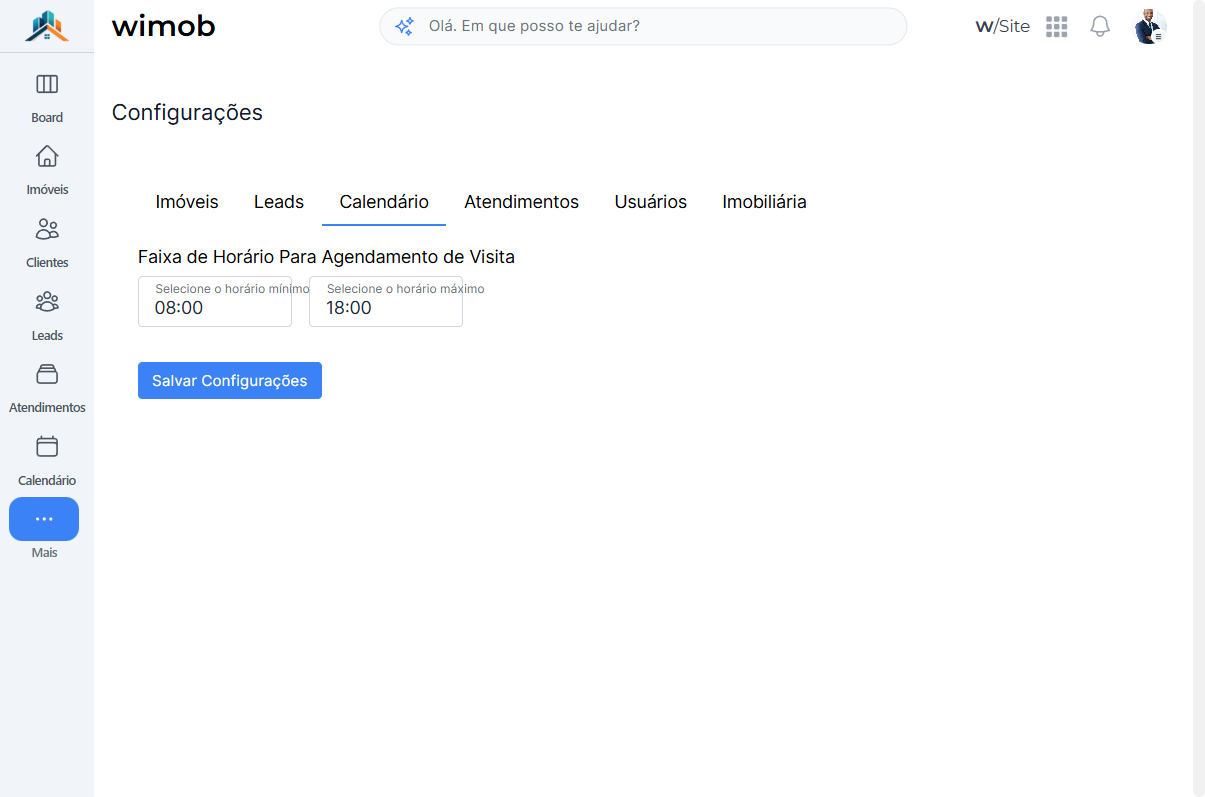
Task: Click Salvar Configurações button
Action: [230, 380]
